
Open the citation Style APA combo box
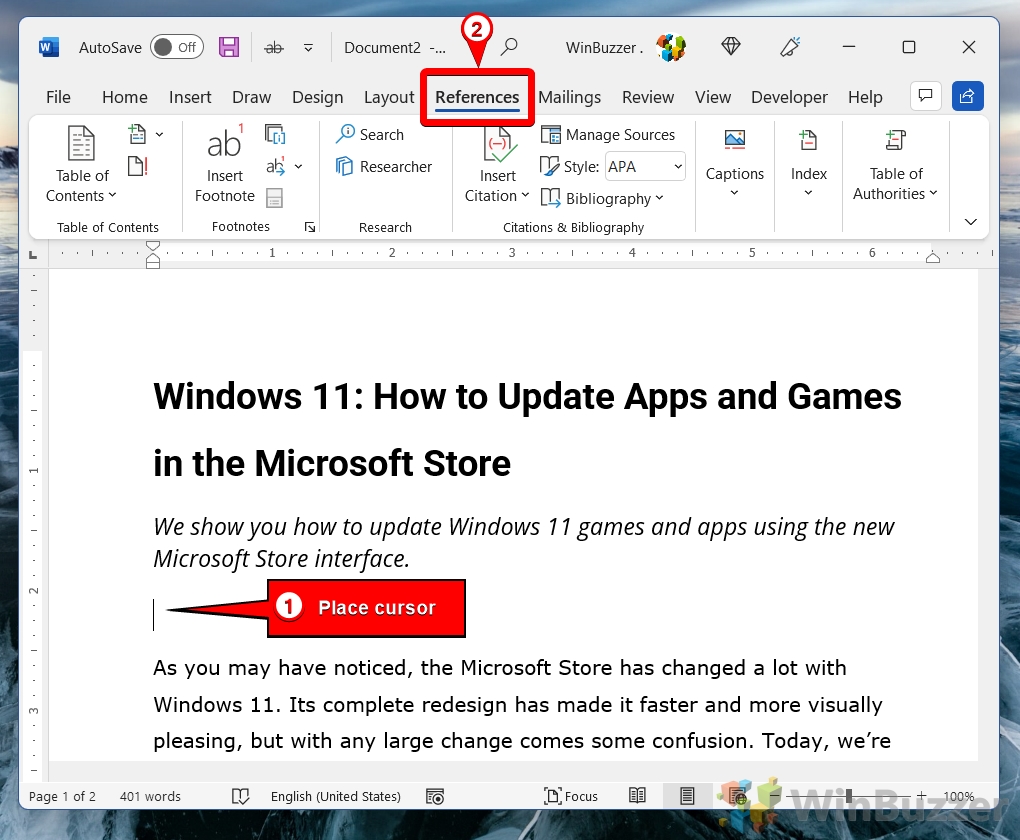[x=645, y=167]
